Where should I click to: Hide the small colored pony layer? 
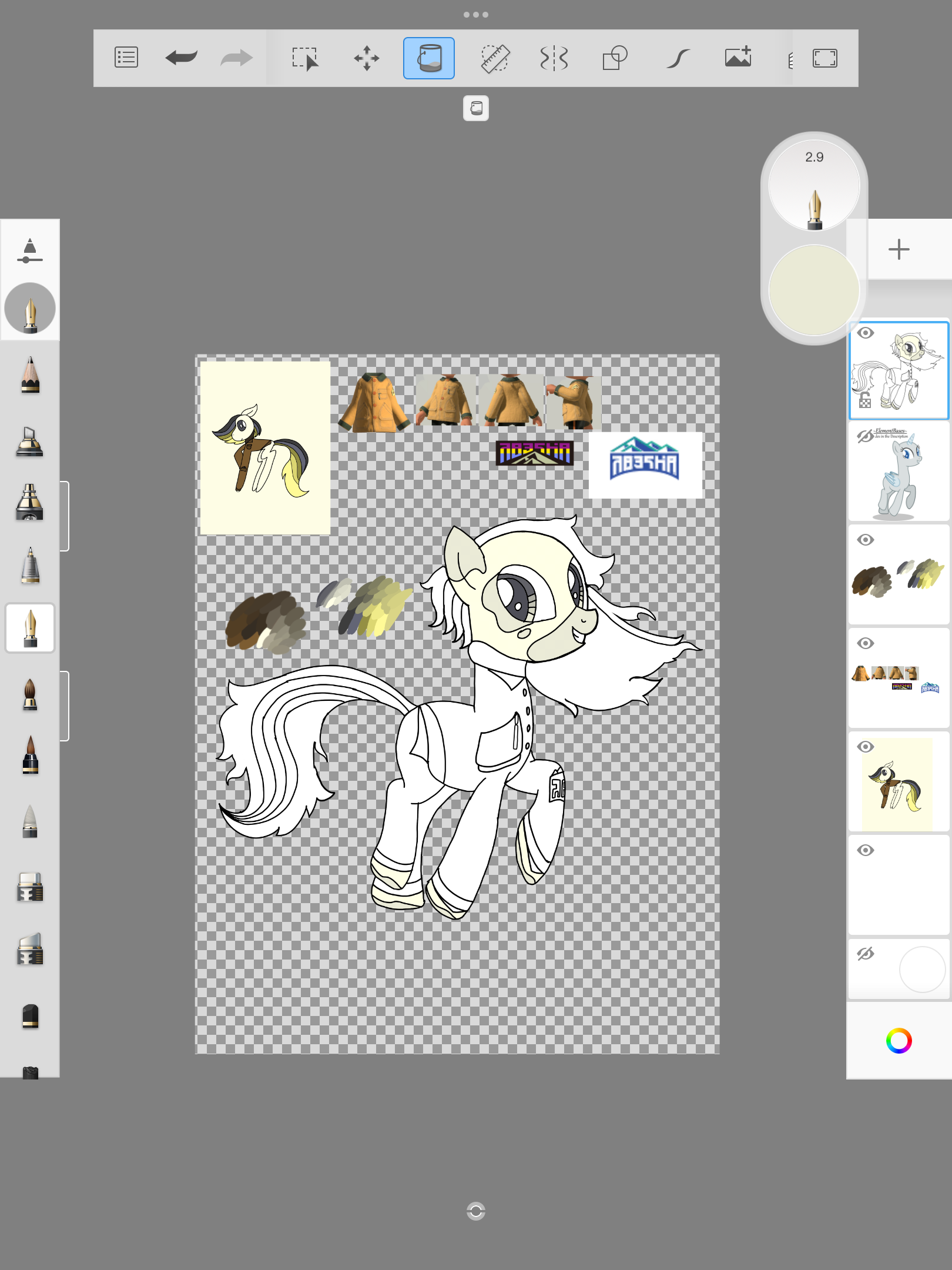(x=865, y=747)
